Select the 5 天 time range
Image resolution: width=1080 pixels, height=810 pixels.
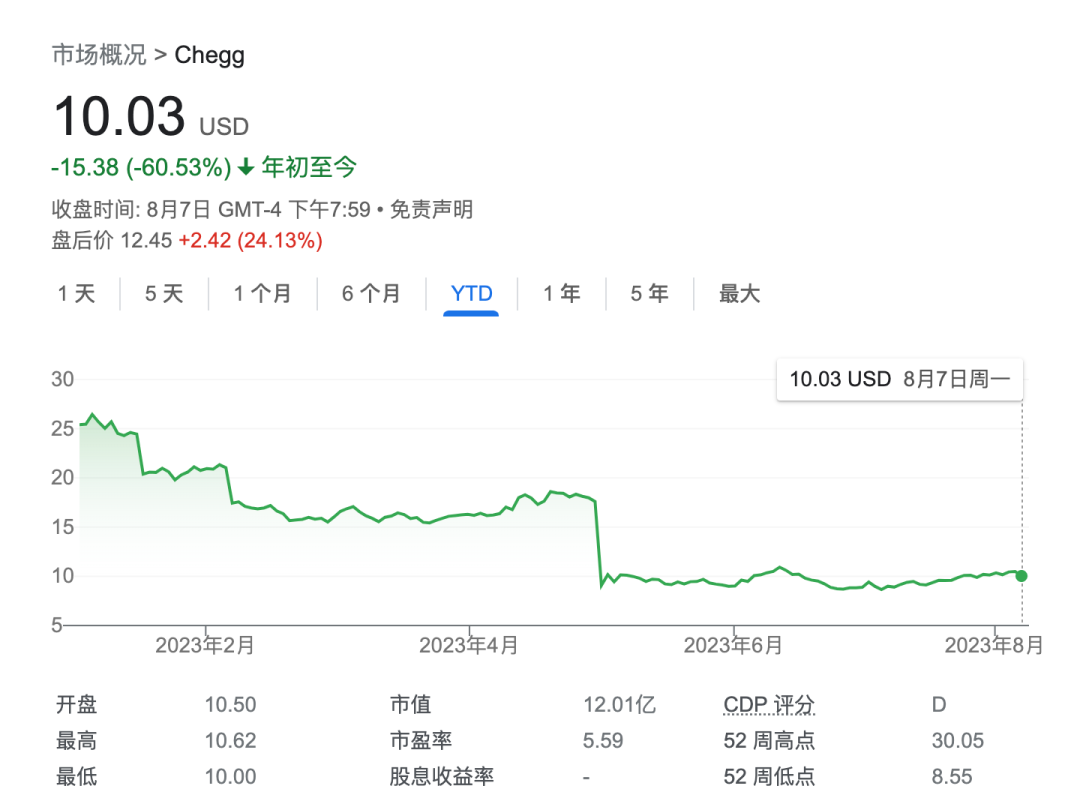164,294
